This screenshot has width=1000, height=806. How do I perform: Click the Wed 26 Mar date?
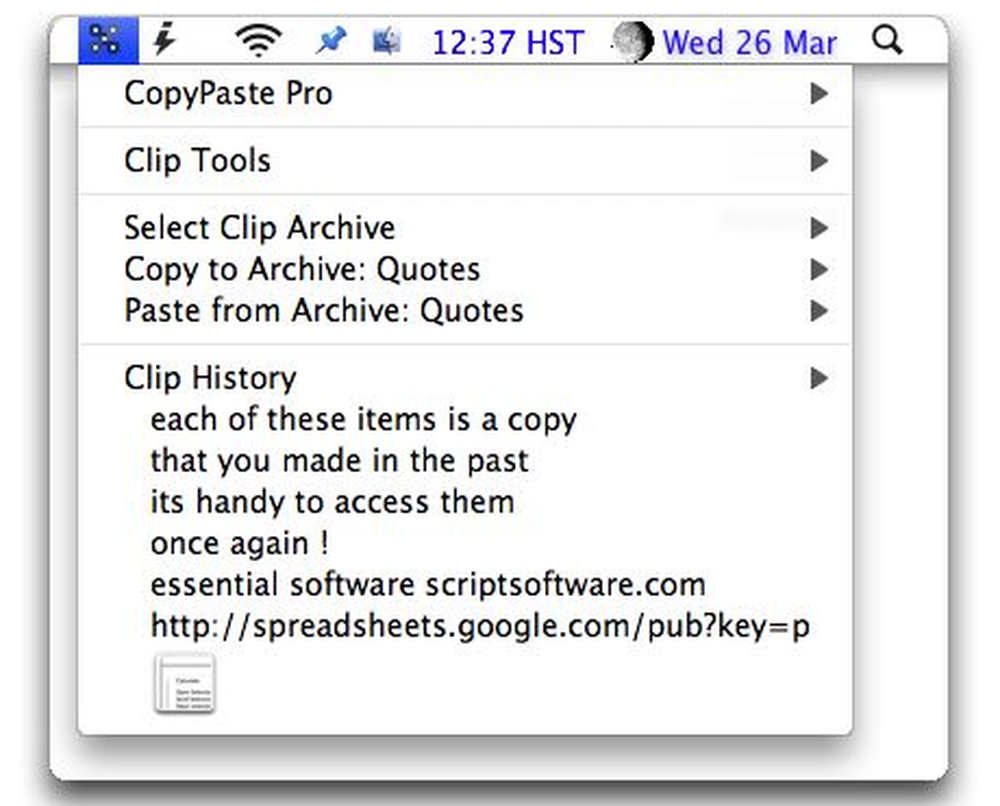click(749, 43)
